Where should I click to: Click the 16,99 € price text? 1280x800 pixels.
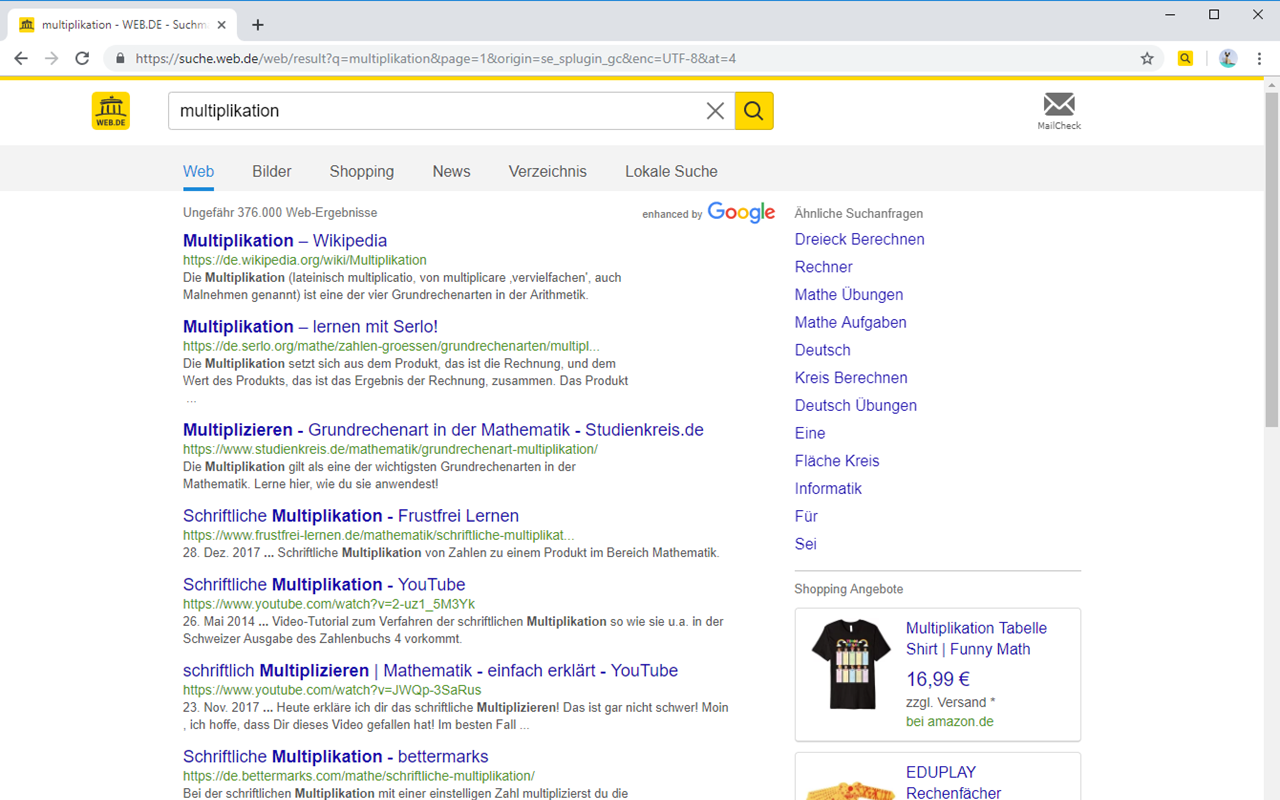[938, 680]
